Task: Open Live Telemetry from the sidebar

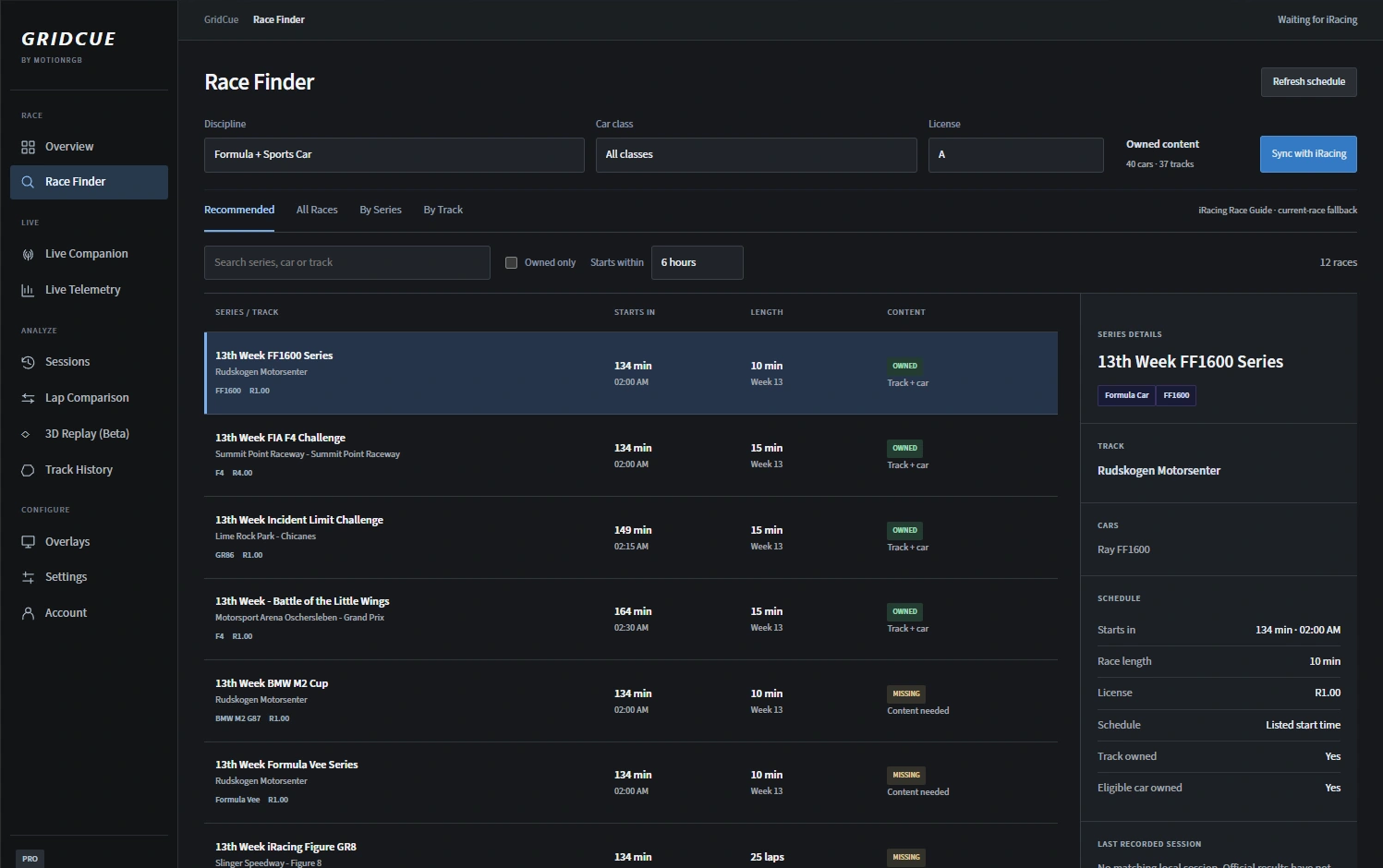Action: (89, 290)
